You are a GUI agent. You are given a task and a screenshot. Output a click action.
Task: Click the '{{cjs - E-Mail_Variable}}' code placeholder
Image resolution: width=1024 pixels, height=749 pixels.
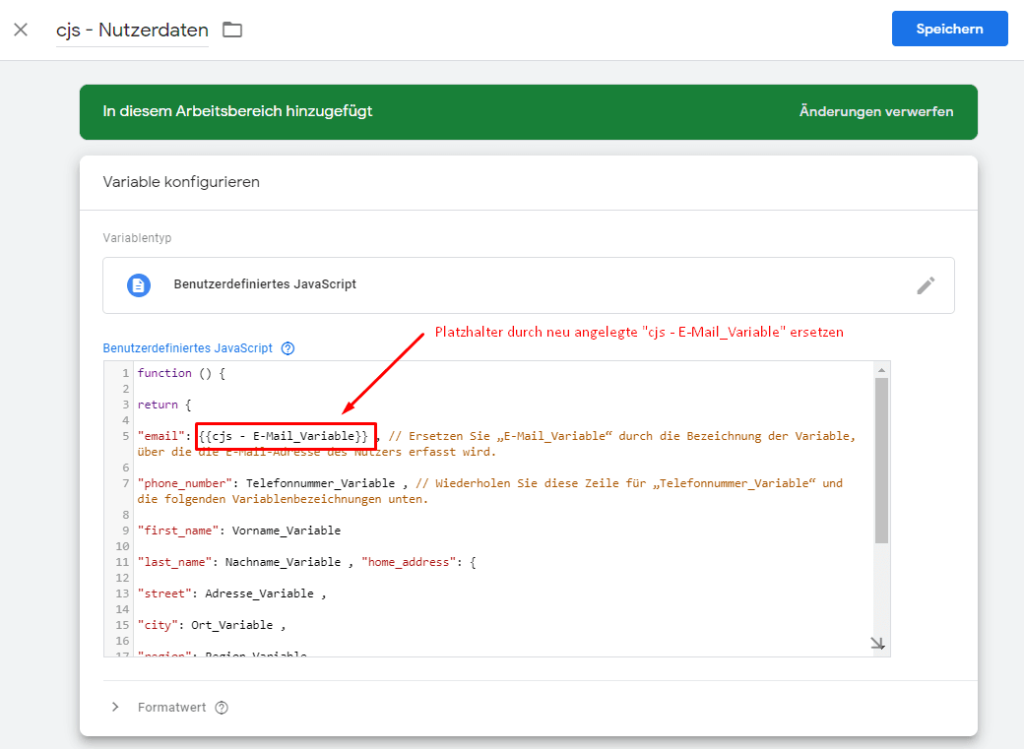283,436
